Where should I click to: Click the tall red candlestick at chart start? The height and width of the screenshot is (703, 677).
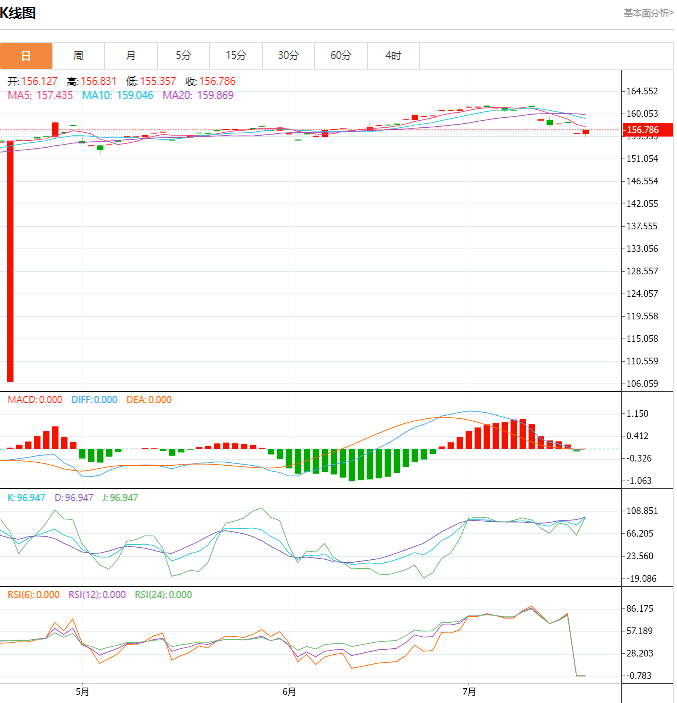tap(10, 260)
